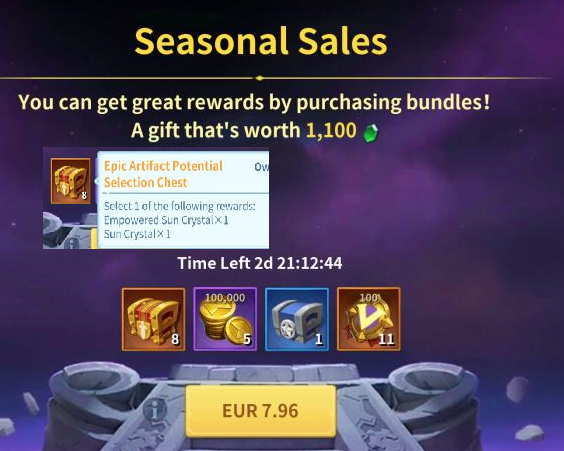Open the info icon beside EUR 7.96
Viewport: 564px width, 451px height.
pyautogui.click(x=155, y=410)
